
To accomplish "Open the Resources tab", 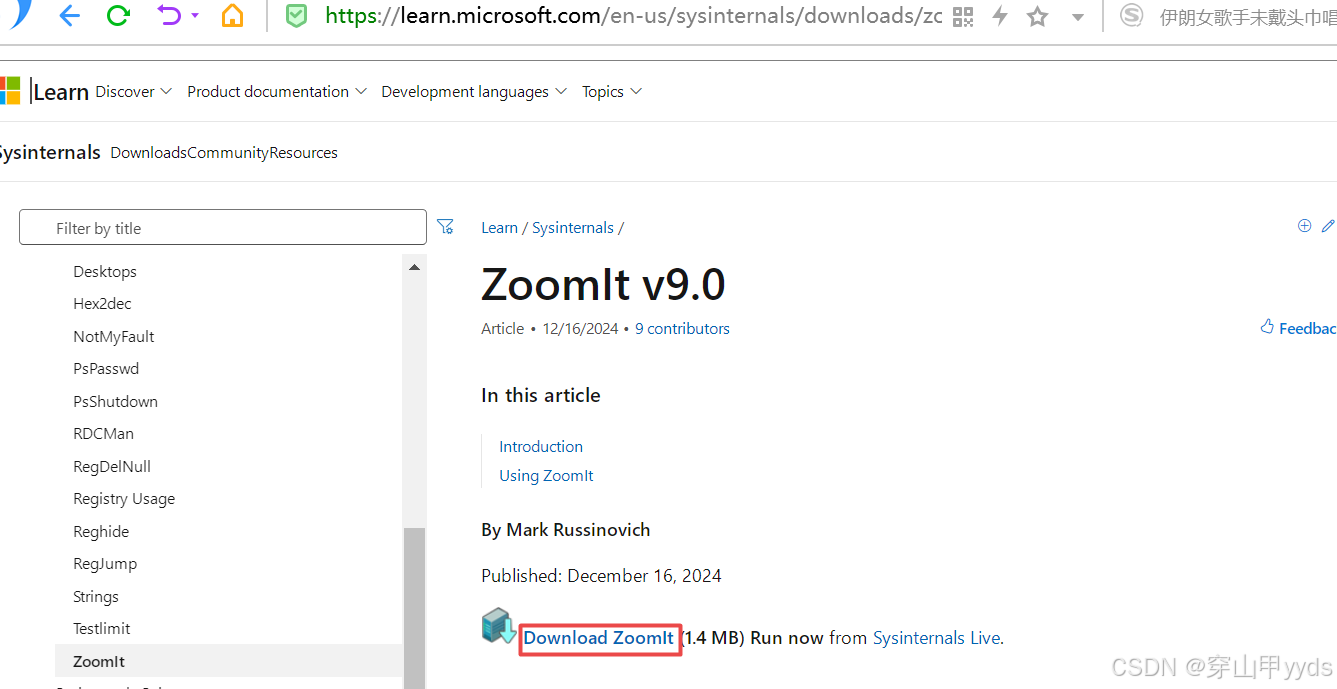I will click(x=304, y=153).
